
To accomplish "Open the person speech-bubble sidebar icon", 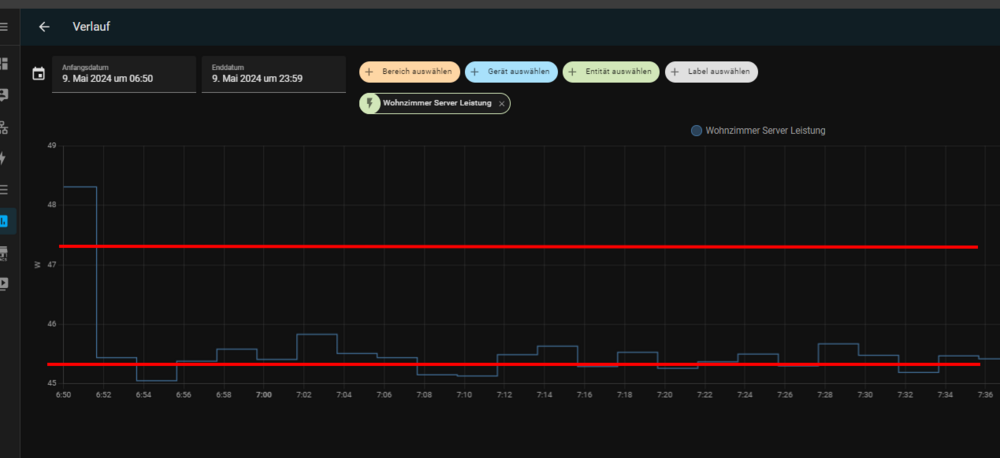I will pos(4,96).
